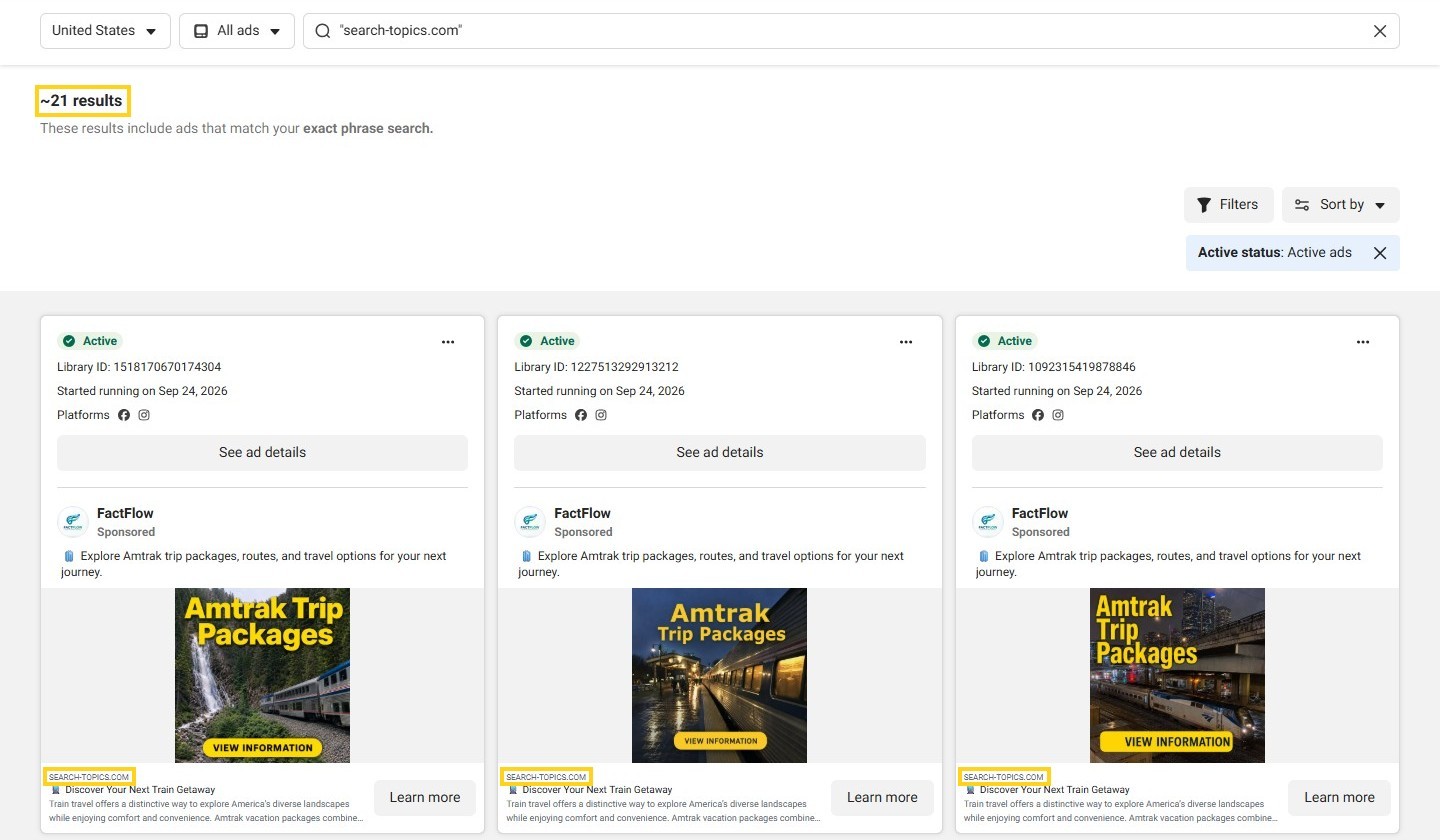The image size is (1440, 840).
Task: Click Learn more on ad 1227513292913212
Action: (x=882, y=797)
